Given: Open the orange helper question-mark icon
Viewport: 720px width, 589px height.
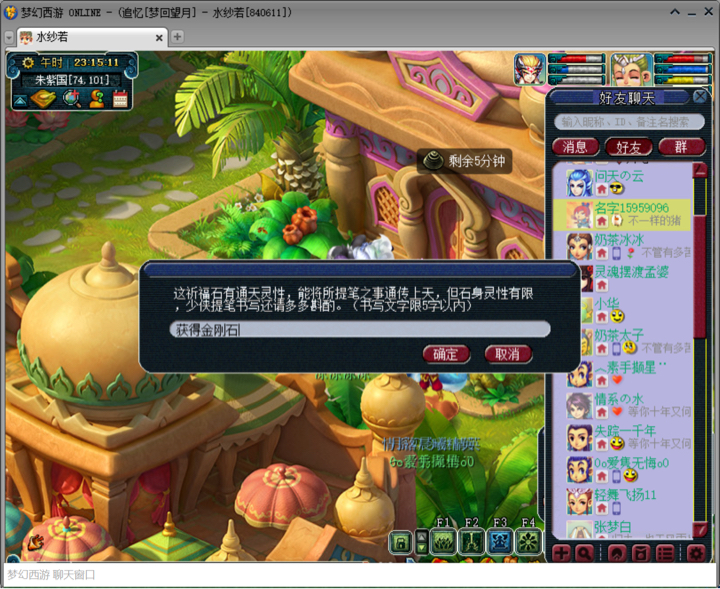Looking at the screenshot, I should 96,99.
